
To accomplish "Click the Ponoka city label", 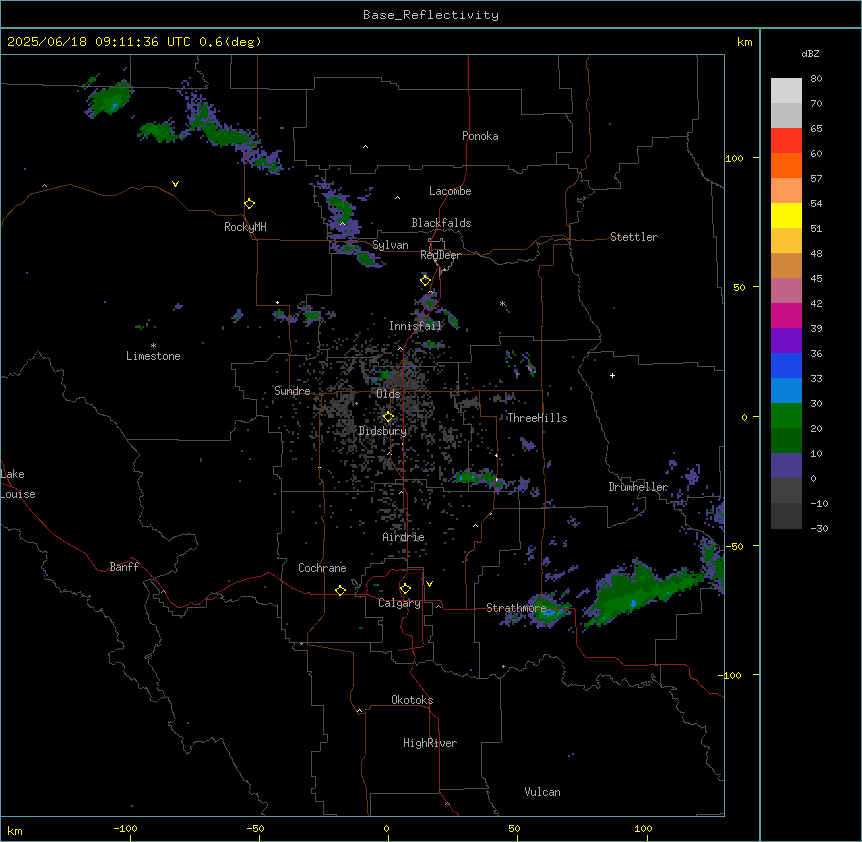I will pos(480,136).
